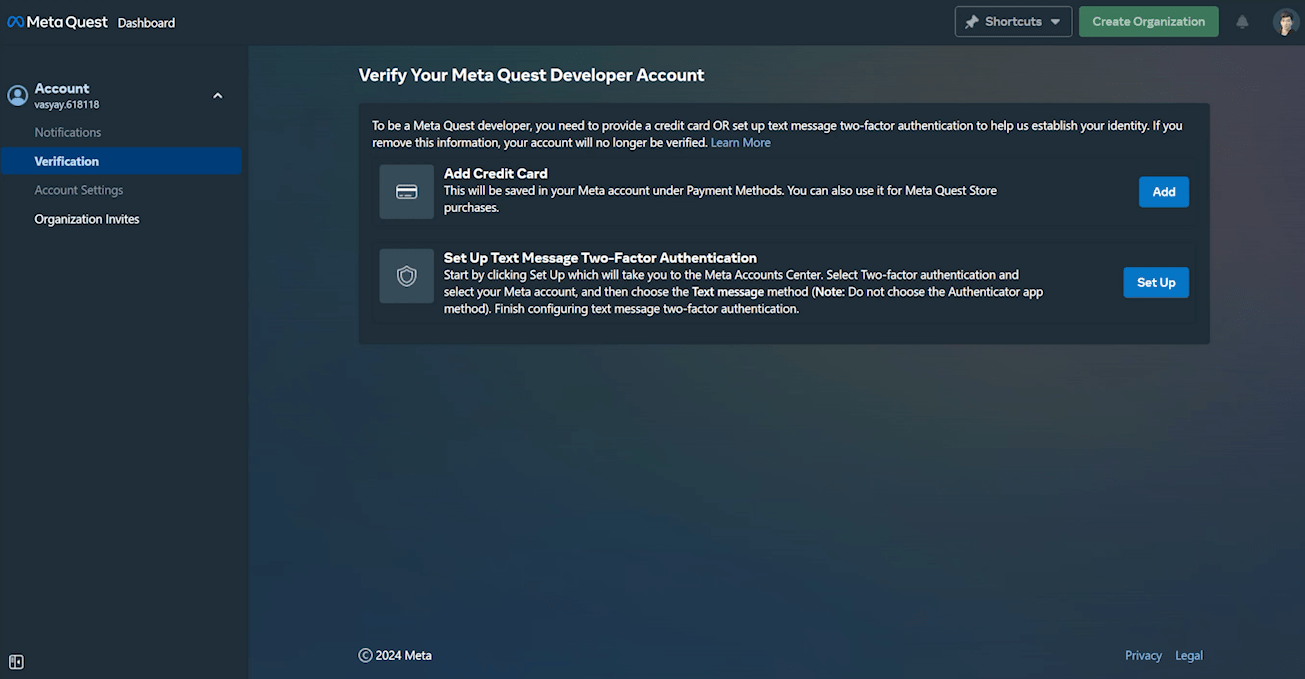The height and width of the screenshot is (679, 1305).
Task: Click the Dashboard label in header
Action: pyautogui.click(x=146, y=23)
